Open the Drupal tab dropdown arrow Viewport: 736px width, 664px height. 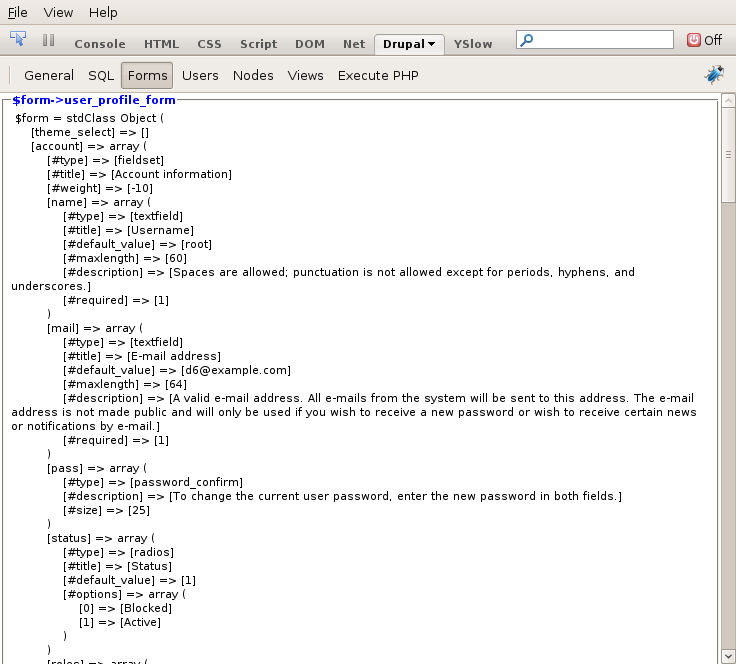pos(431,44)
